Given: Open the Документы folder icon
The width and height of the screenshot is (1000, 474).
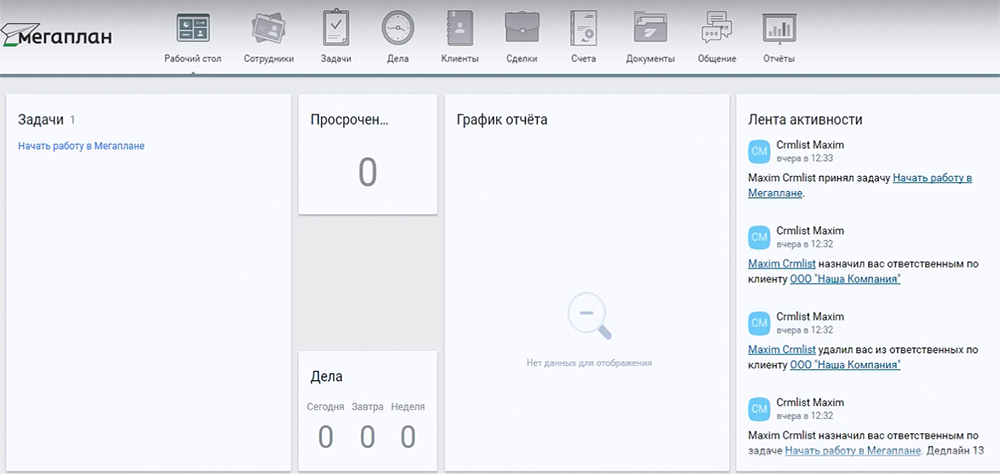Looking at the screenshot, I should pos(650,29).
